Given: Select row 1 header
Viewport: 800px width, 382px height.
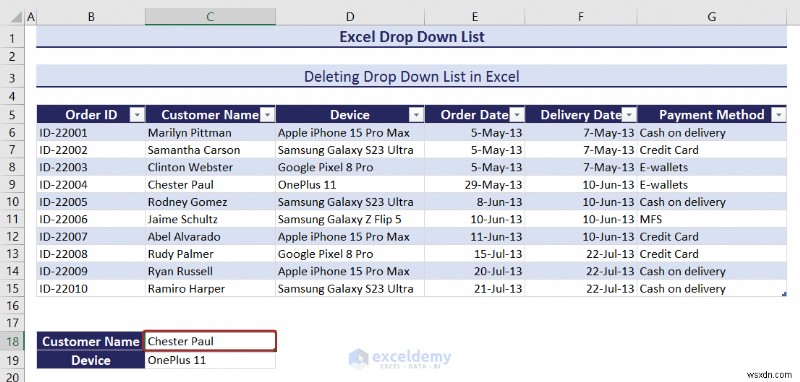Looking at the screenshot, I should 12,38.
